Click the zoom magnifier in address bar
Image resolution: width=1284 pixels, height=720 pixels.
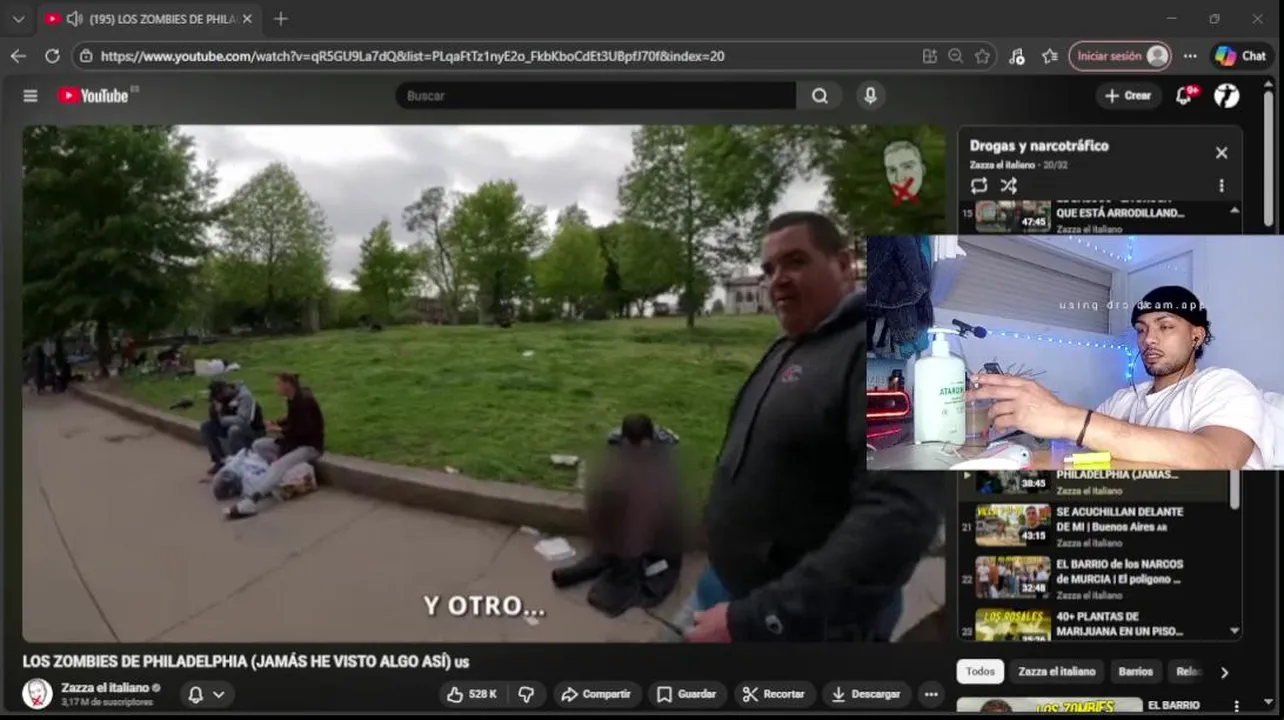[956, 56]
